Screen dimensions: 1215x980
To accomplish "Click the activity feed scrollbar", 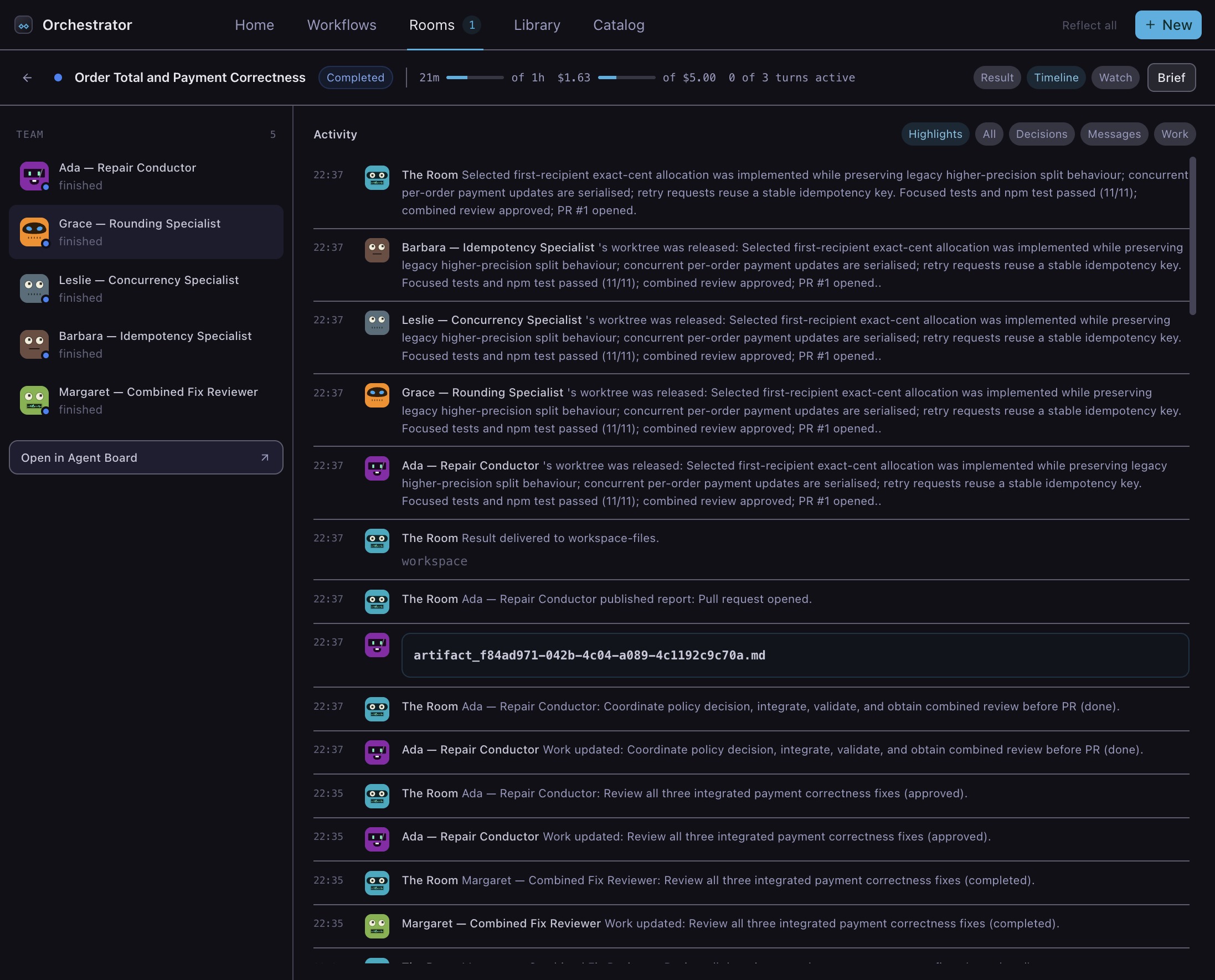I will coord(1193,235).
